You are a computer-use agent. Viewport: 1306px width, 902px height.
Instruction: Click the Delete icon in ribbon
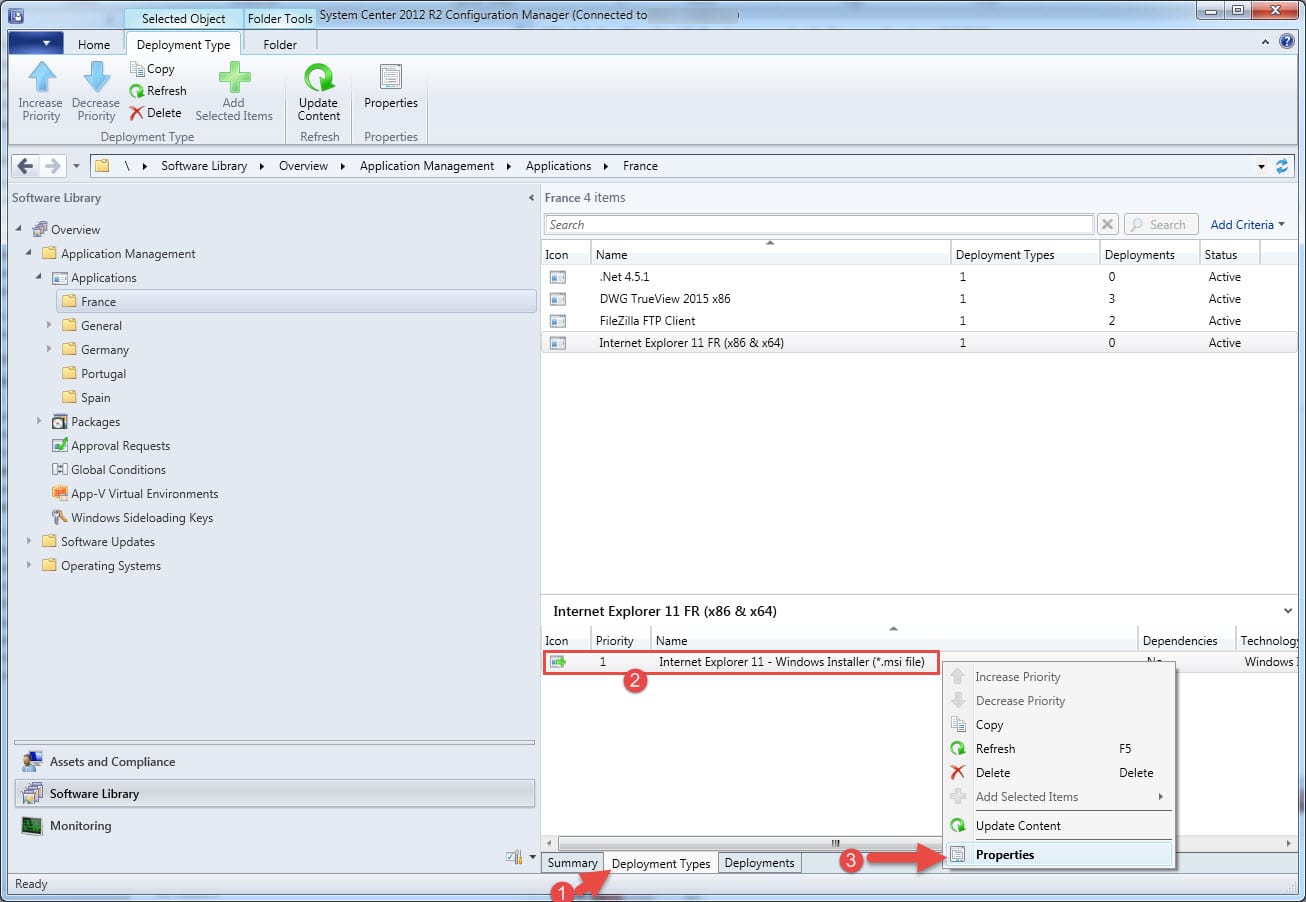pos(137,113)
